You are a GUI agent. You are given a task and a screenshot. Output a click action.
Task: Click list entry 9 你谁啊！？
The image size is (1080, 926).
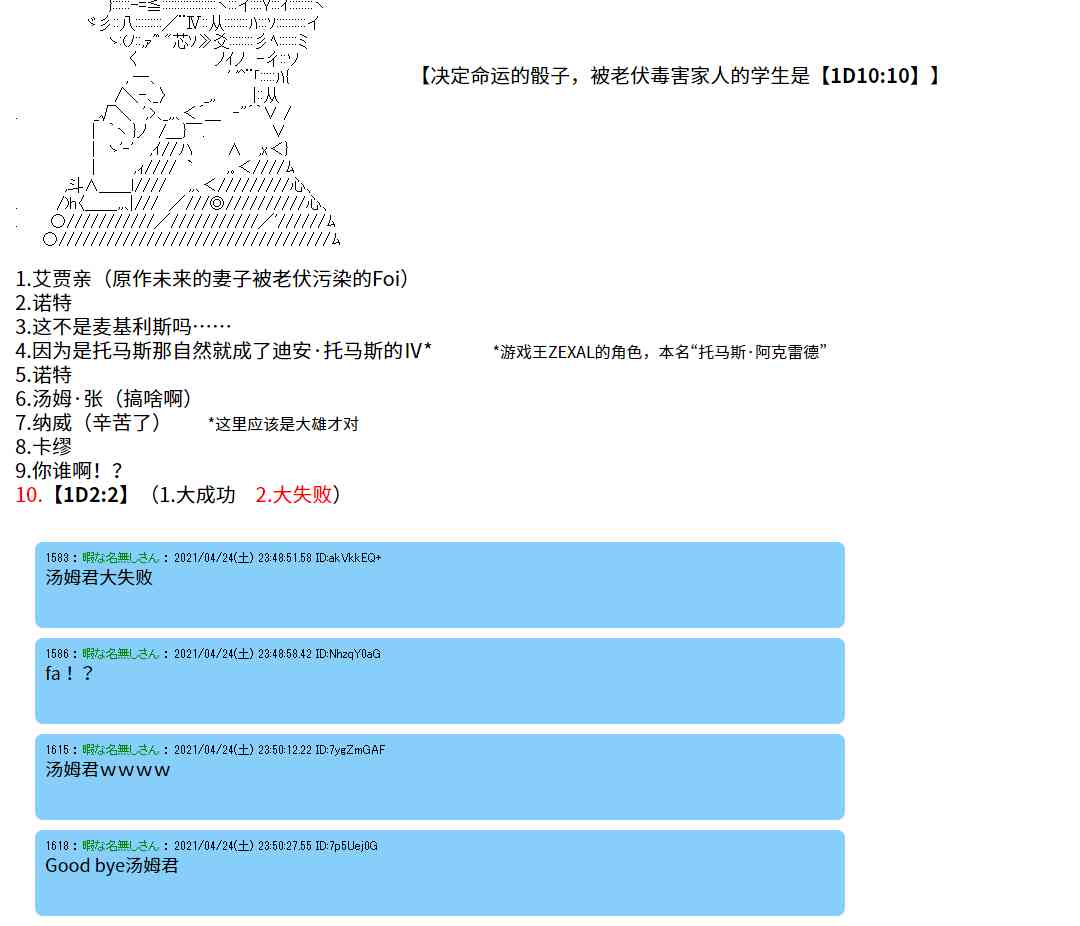coord(69,471)
